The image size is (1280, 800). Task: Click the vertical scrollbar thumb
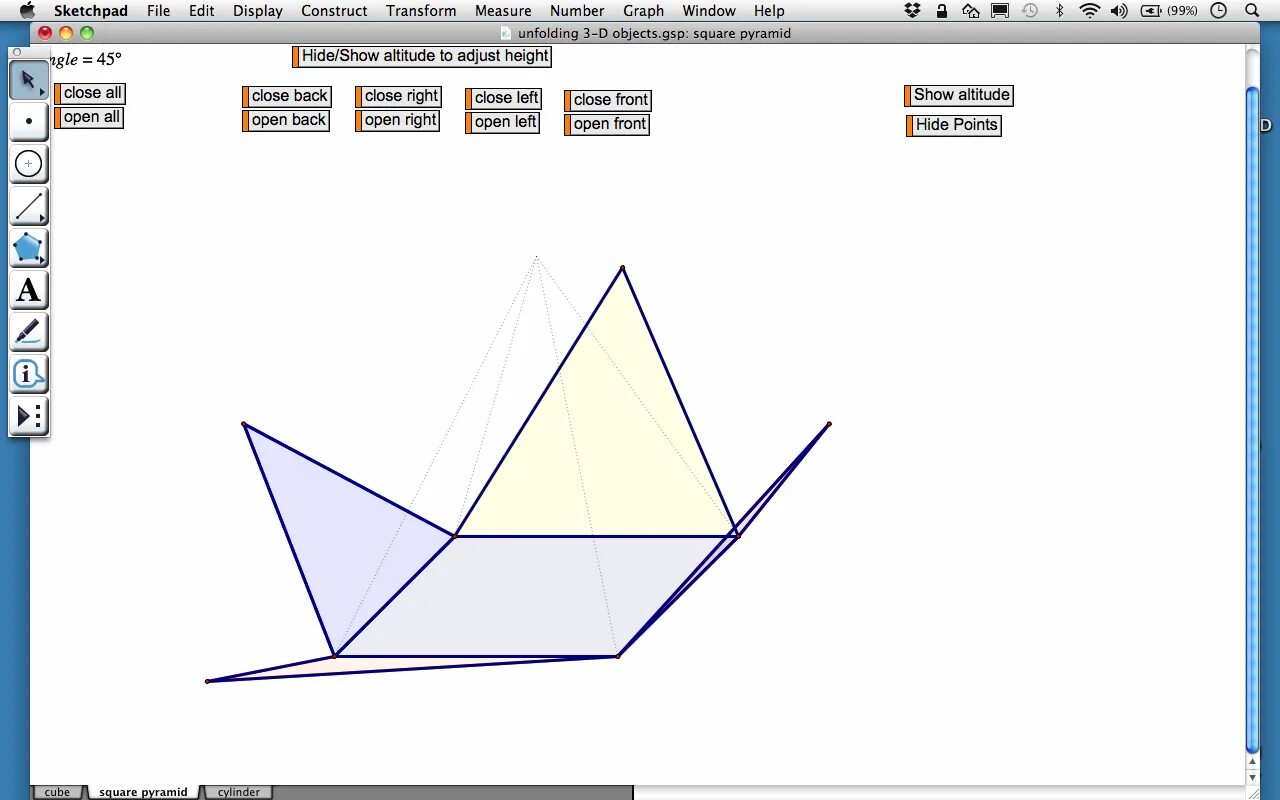[x=1252, y=420]
